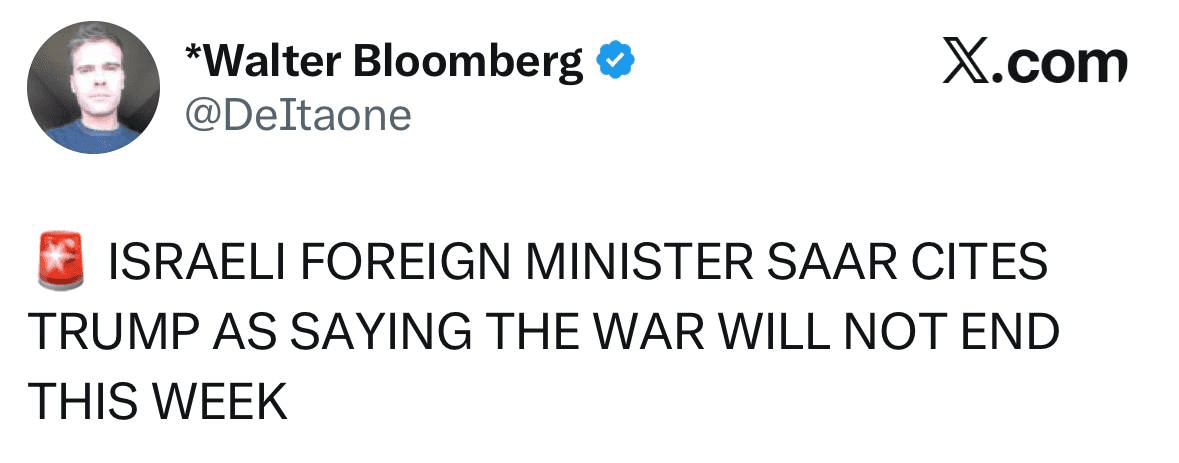The width and height of the screenshot is (1179, 463).
Task: Open the *Walter Bloomberg display name
Action: (390, 64)
